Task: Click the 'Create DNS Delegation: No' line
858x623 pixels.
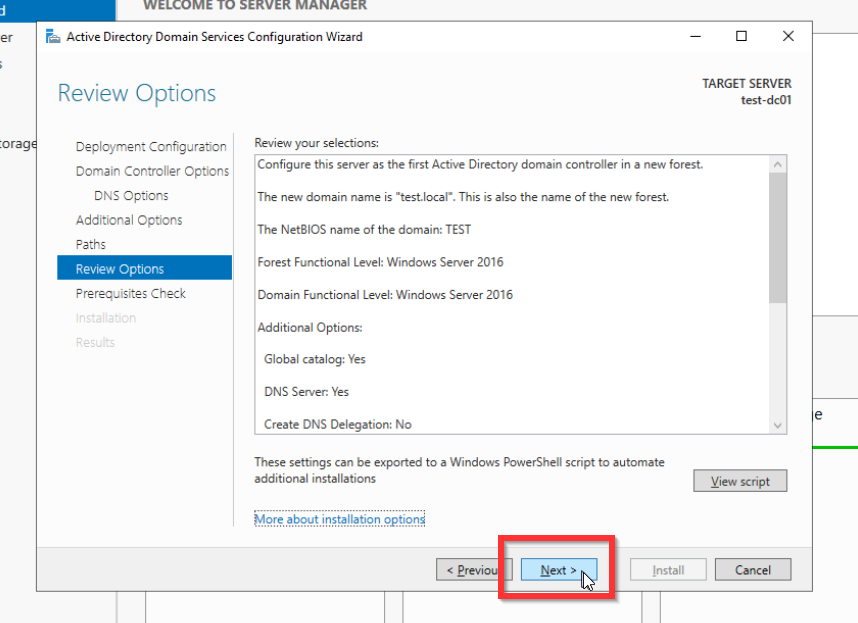Action: pyautogui.click(x=338, y=424)
